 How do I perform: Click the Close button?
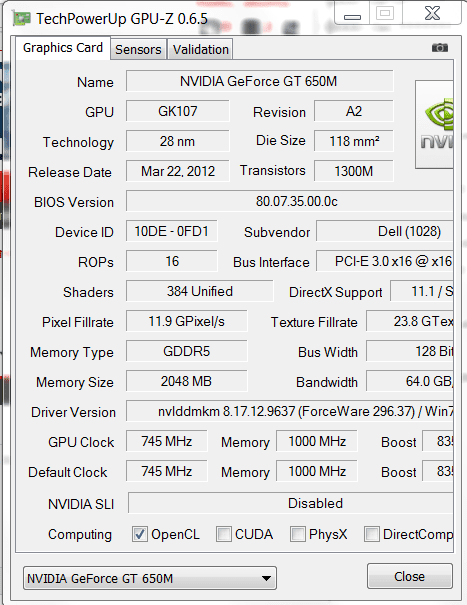coord(409,576)
